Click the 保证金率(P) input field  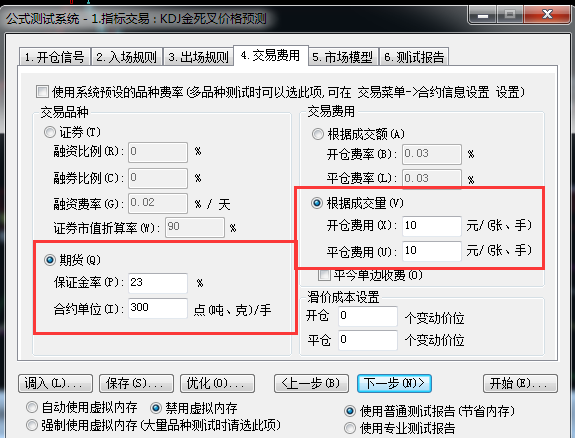pos(158,283)
